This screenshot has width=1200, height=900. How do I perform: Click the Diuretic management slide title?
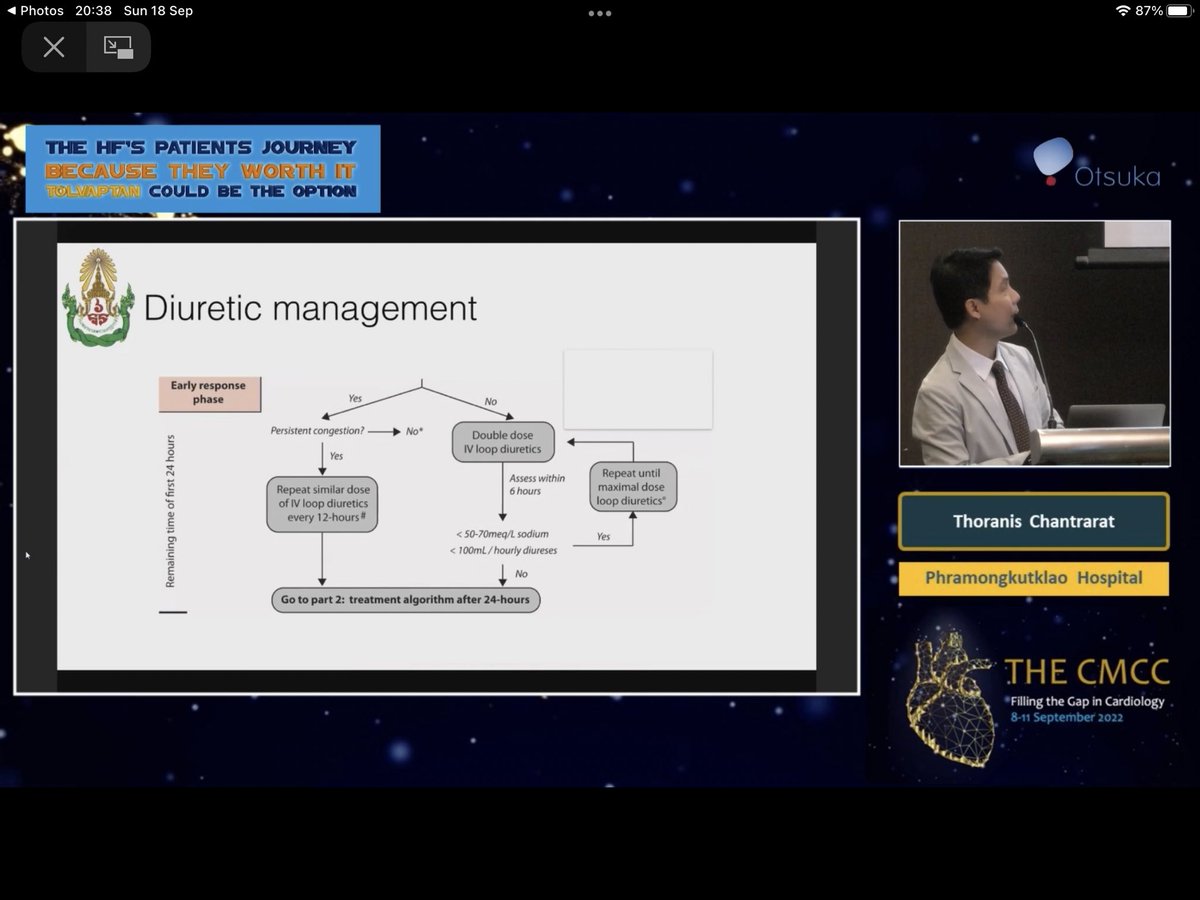pos(311,307)
